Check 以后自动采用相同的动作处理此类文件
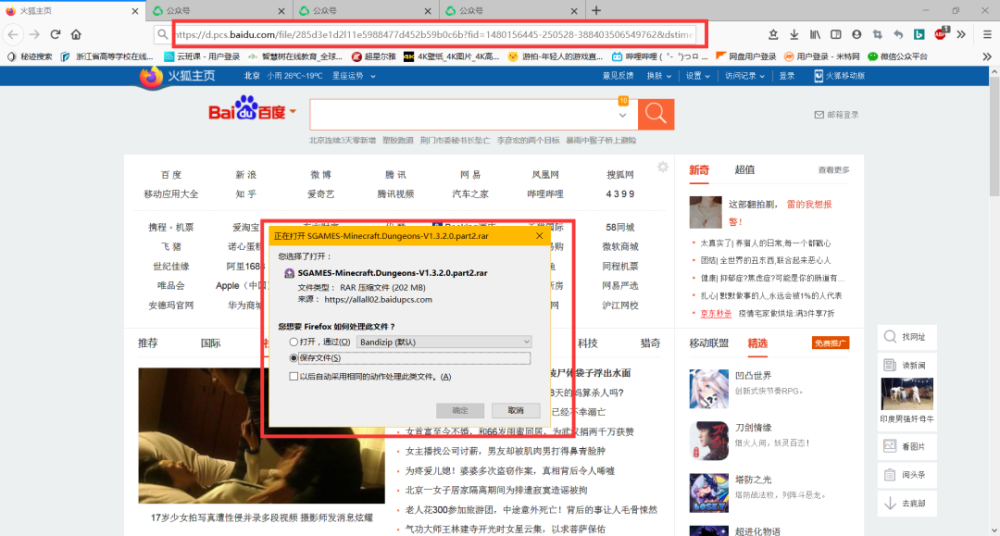This screenshot has height=536, width=1000. point(293,376)
